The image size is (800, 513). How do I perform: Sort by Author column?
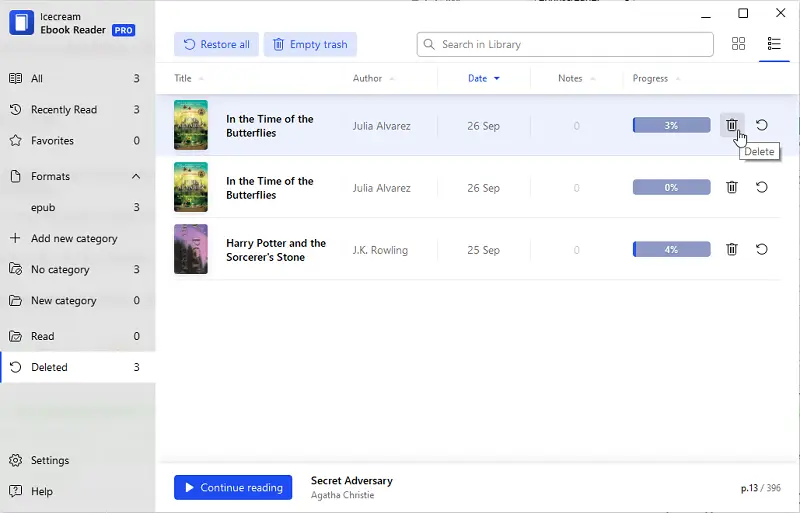pos(373,79)
